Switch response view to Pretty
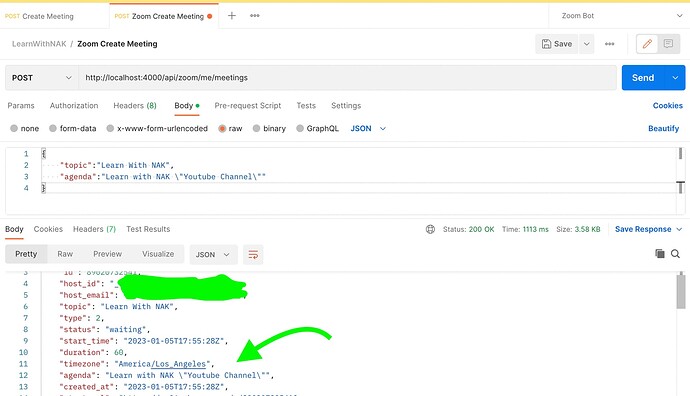The image size is (690, 396). tap(26, 254)
